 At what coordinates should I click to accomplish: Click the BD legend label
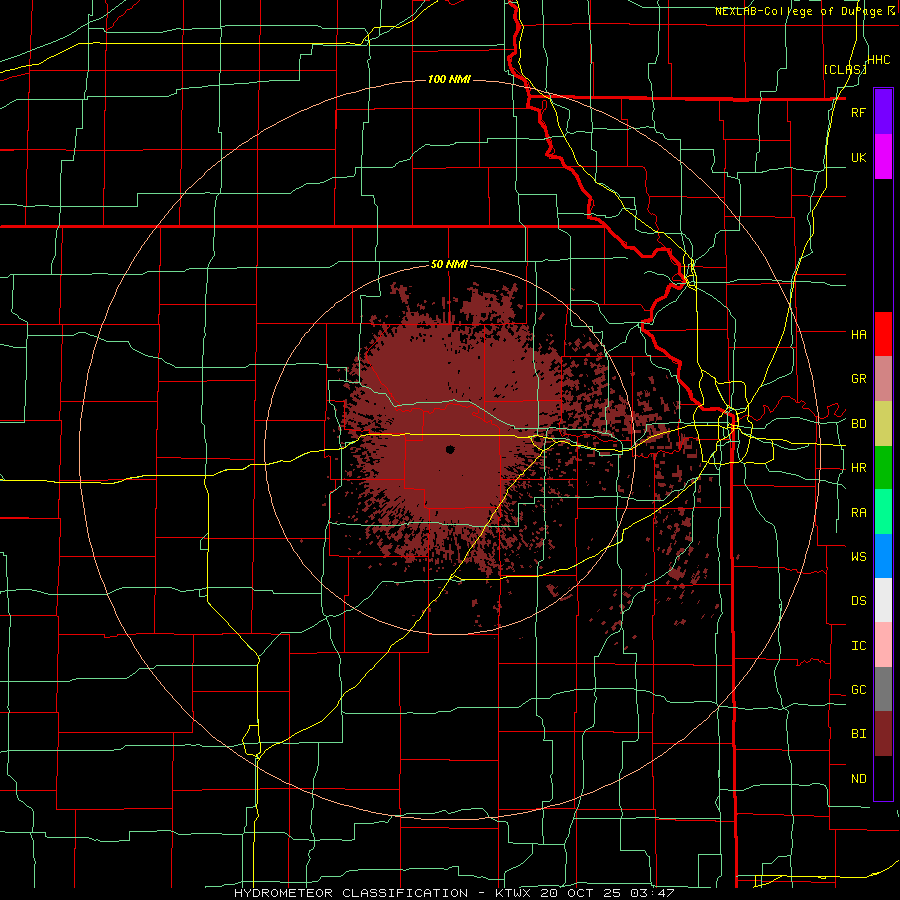858,424
